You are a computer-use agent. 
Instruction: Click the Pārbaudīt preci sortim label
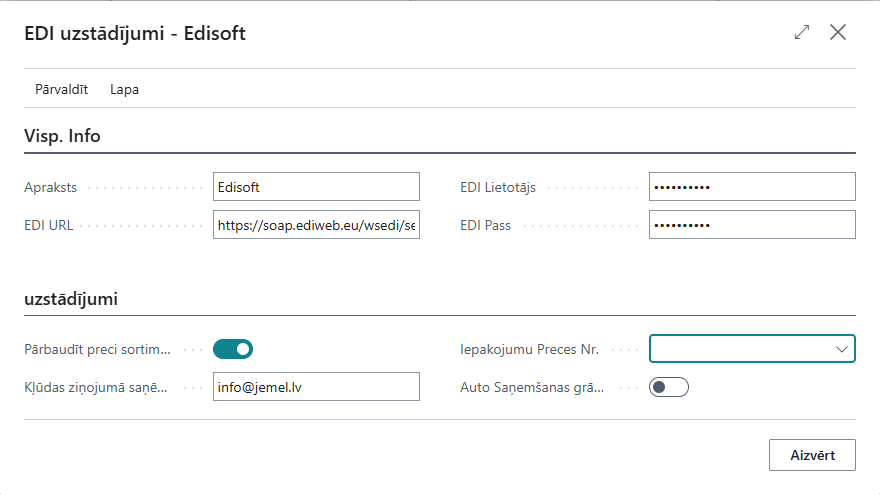(x=97, y=350)
